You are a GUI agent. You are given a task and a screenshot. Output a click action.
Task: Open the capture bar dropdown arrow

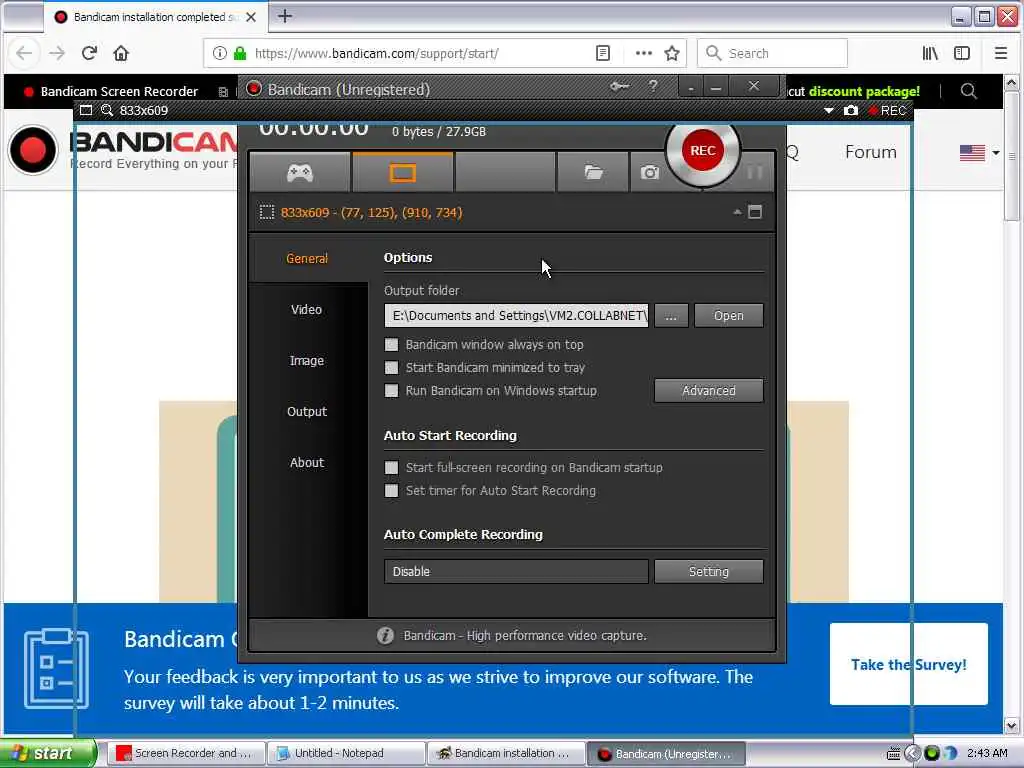pos(829,110)
